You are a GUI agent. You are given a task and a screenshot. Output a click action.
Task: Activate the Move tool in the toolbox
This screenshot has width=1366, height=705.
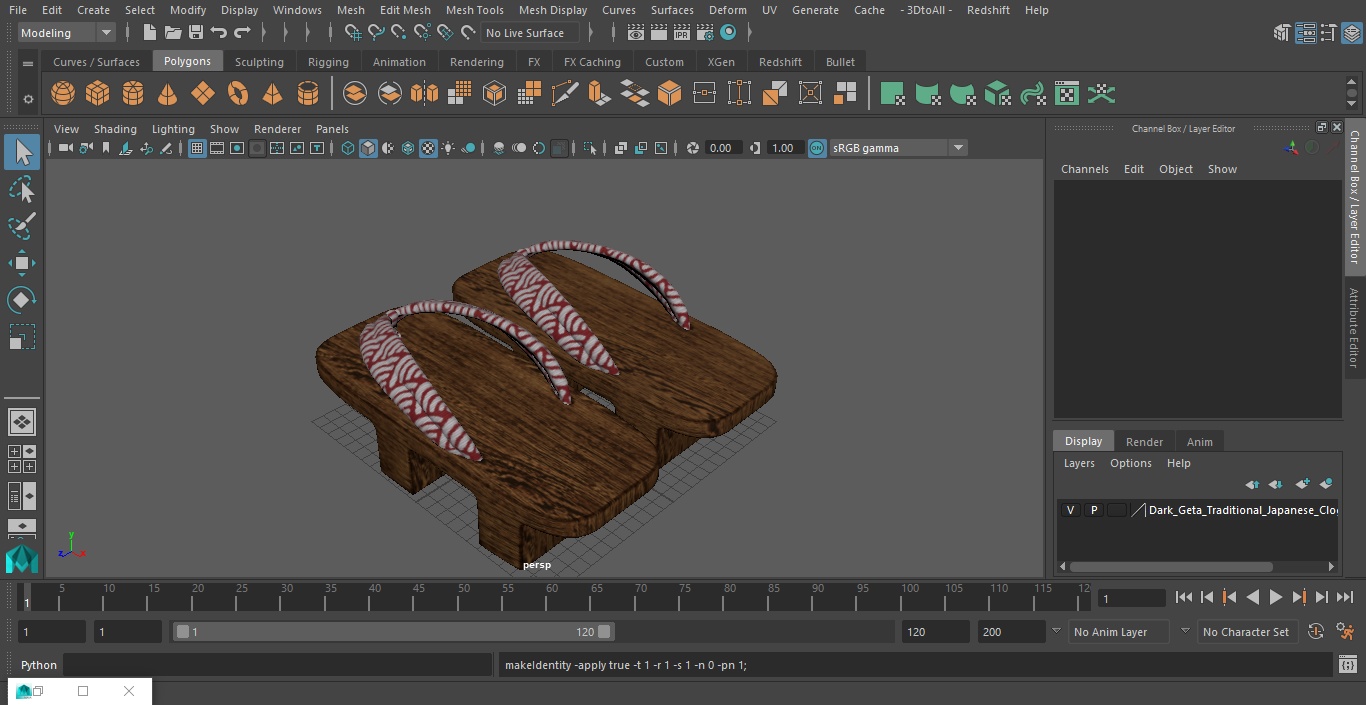21,263
